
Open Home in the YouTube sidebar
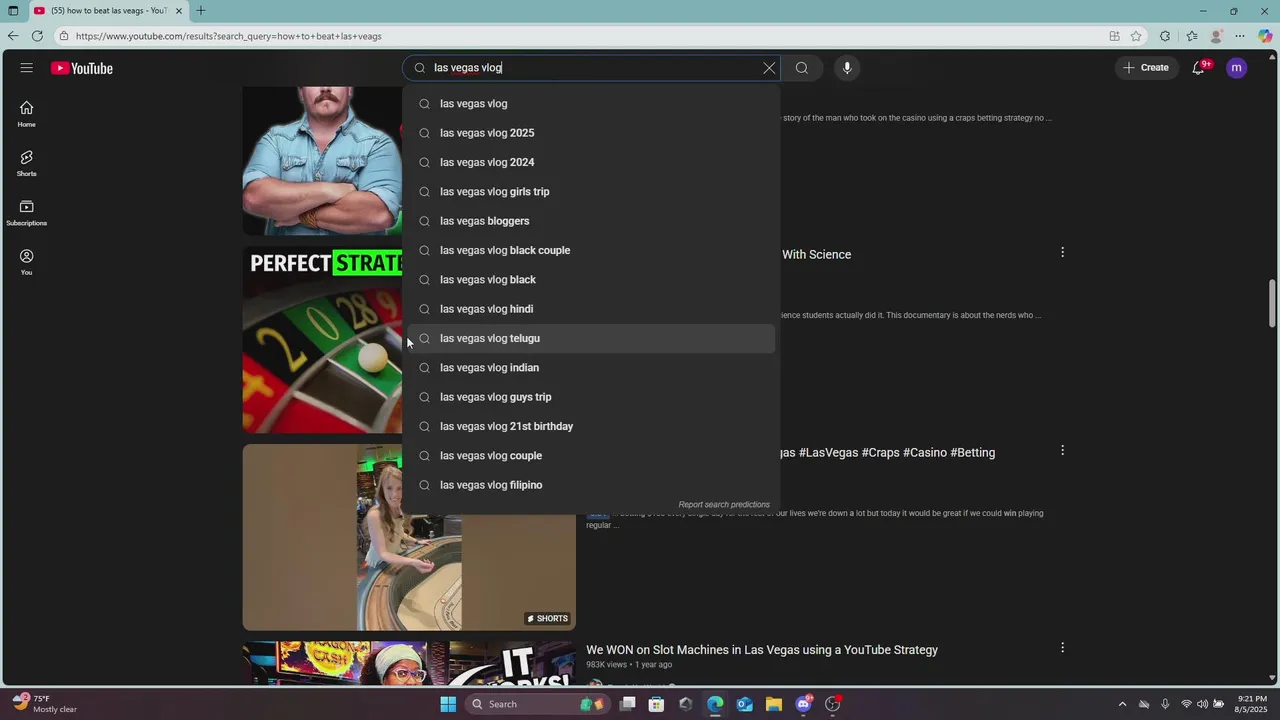click(x=26, y=114)
